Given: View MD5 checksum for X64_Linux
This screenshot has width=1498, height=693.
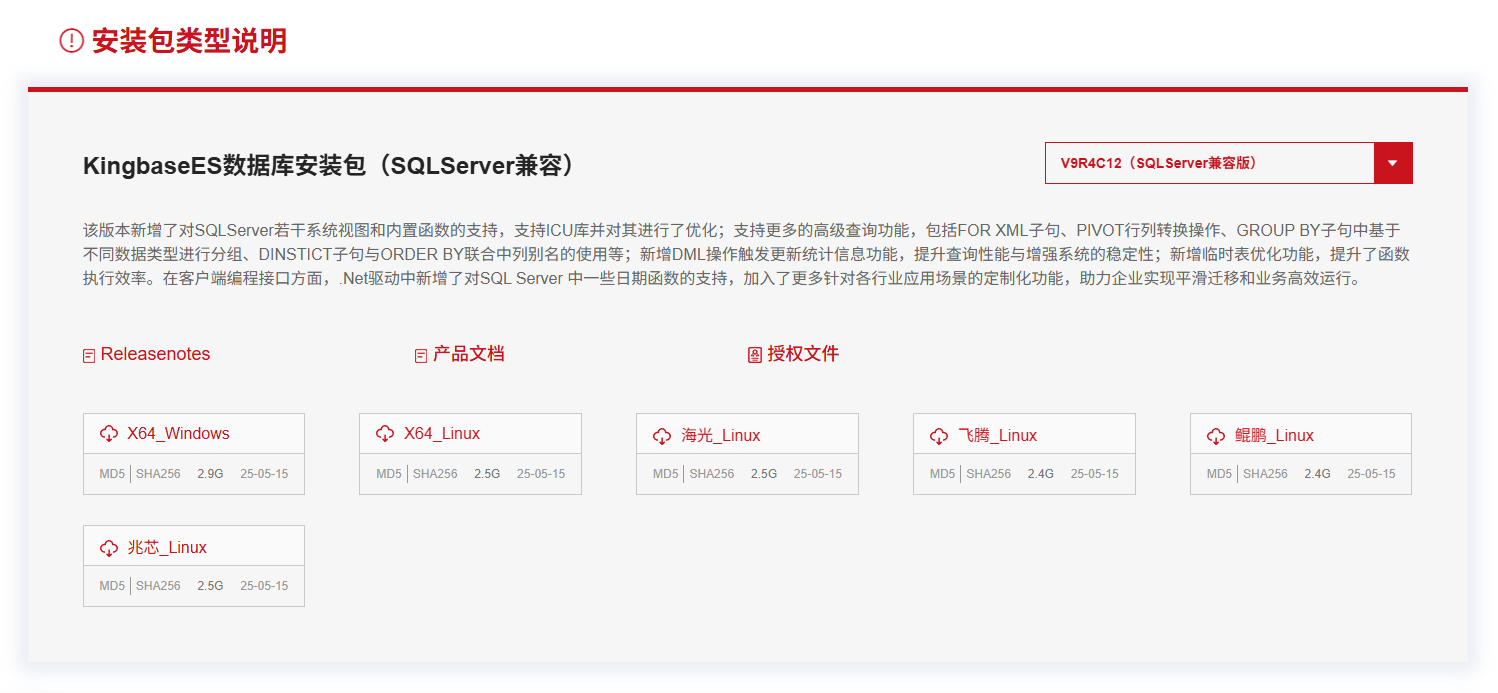Looking at the screenshot, I should click(x=389, y=474).
